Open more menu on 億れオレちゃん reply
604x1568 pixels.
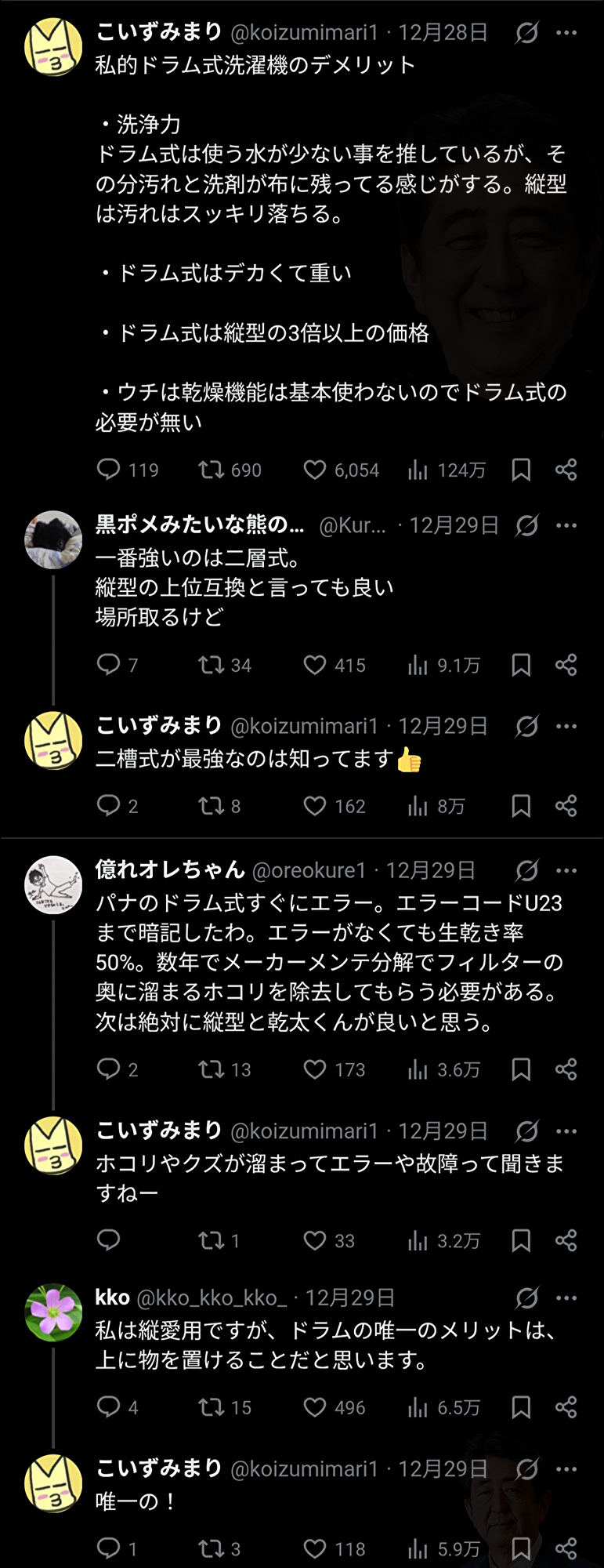pos(566,870)
